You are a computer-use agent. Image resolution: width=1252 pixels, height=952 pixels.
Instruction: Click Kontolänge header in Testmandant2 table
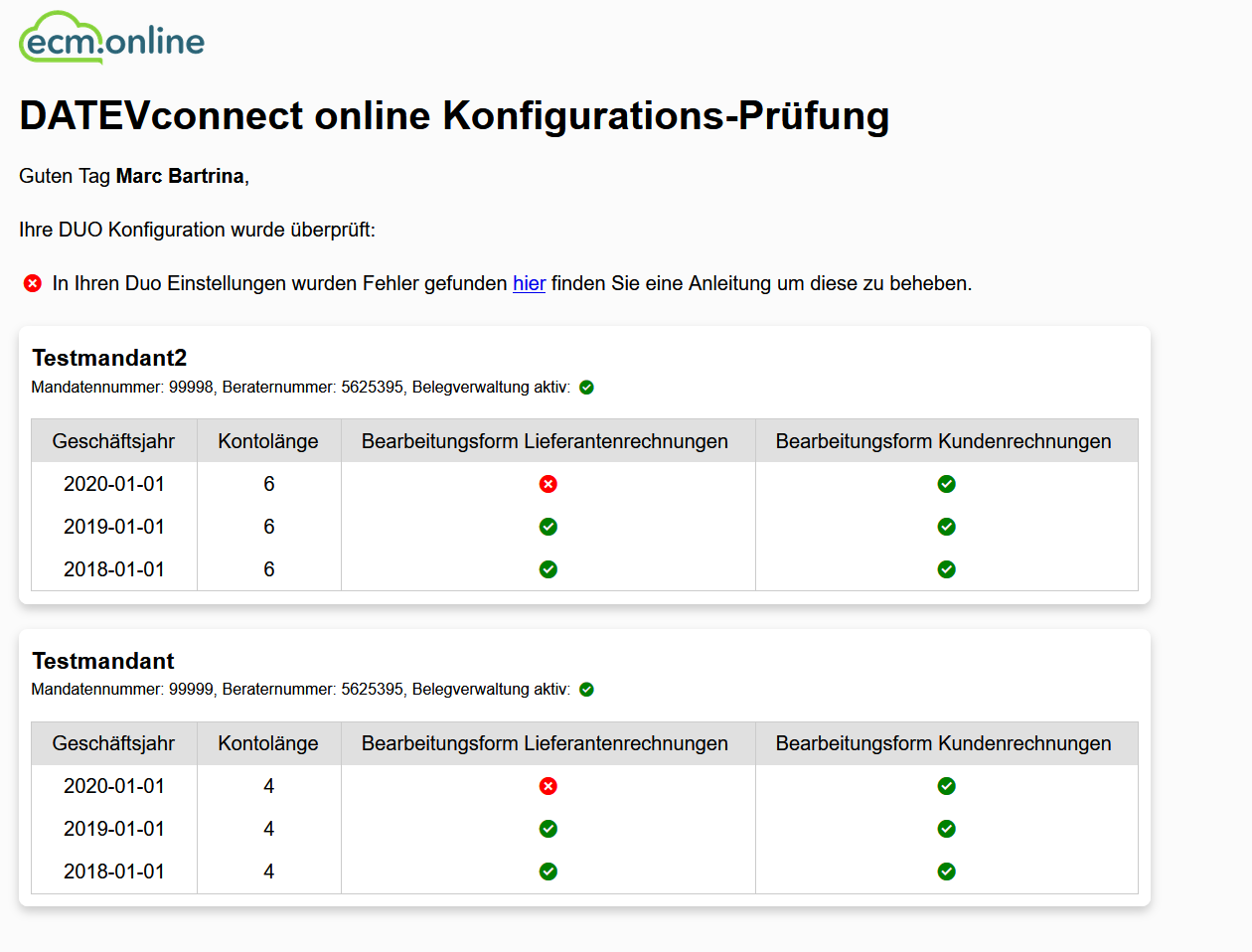pos(268,441)
